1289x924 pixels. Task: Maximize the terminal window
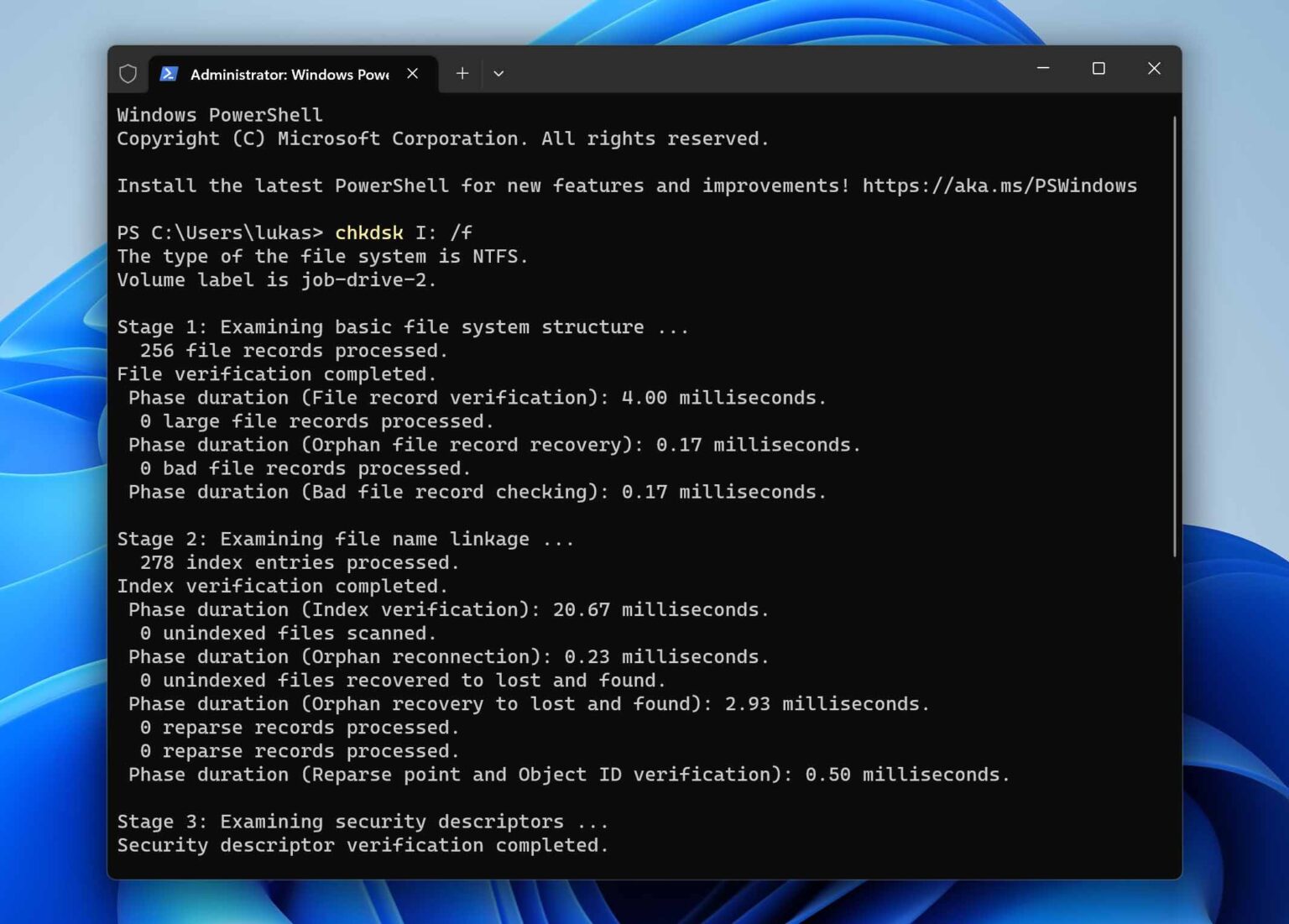pyautogui.click(x=1099, y=69)
